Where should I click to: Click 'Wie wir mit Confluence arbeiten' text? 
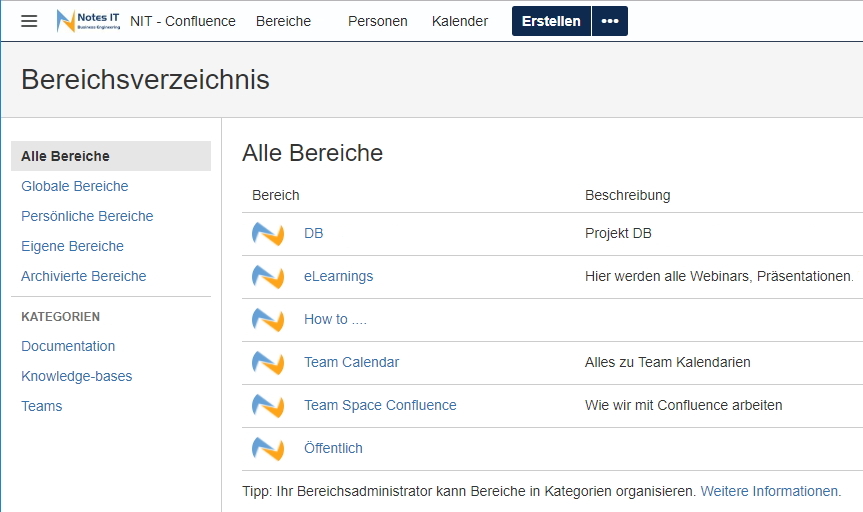pos(684,405)
